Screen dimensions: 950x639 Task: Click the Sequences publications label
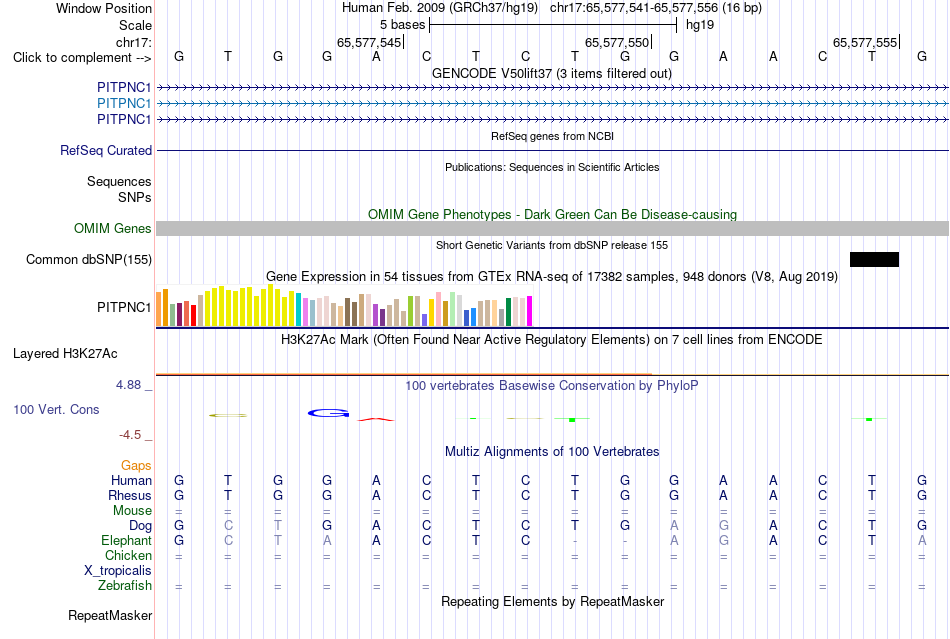119,181
